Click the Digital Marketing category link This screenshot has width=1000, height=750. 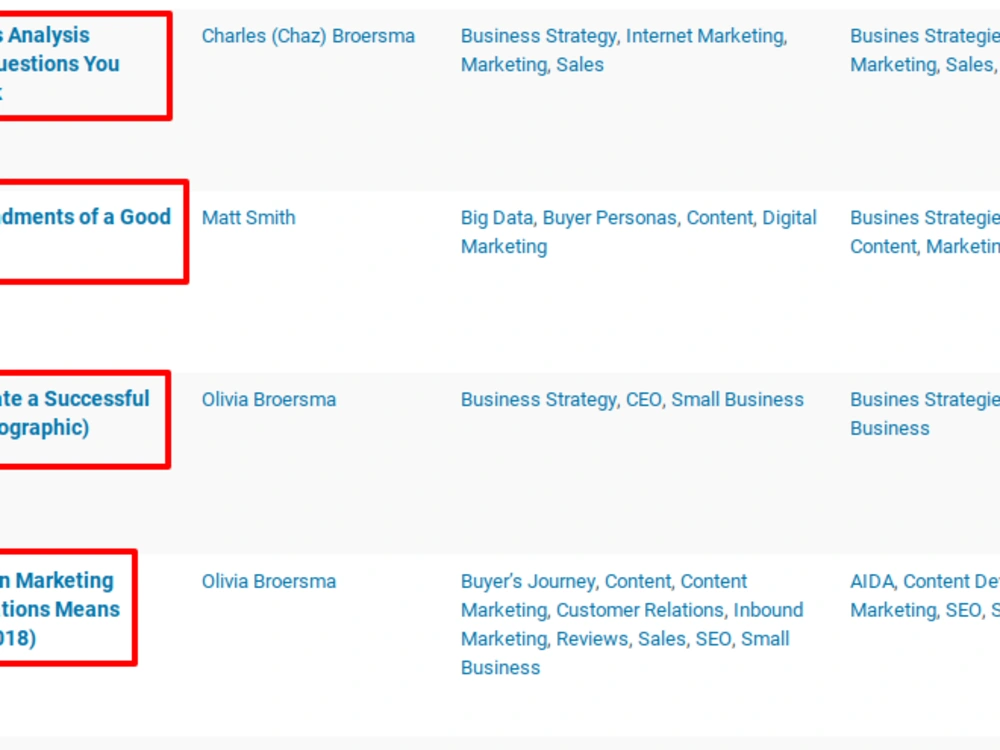pyautogui.click(x=638, y=232)
